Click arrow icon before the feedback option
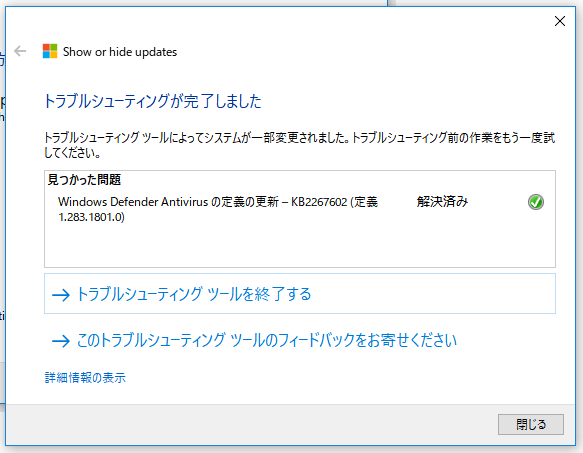Image resolution: width=583 pixels, height=453 pixels. [x=61, y=341]
